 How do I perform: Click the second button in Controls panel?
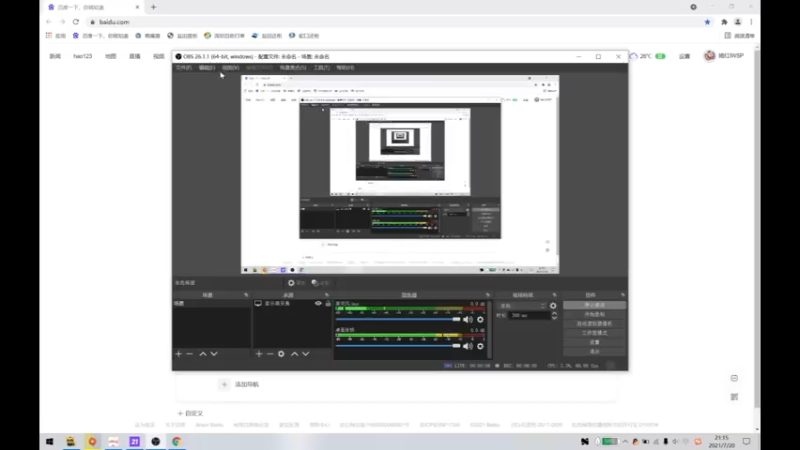coord(594,314)
